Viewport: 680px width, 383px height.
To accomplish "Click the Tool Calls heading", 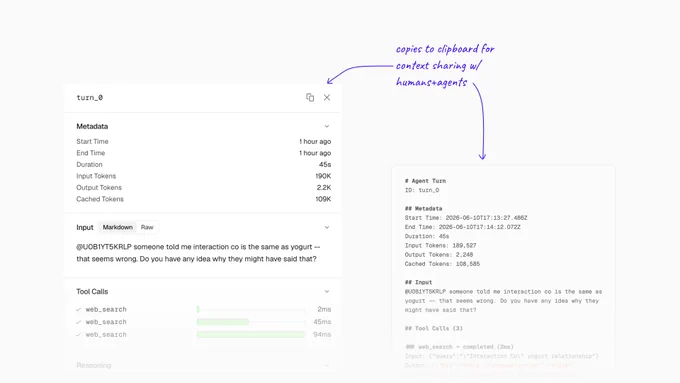I will (x=92, y=291).
